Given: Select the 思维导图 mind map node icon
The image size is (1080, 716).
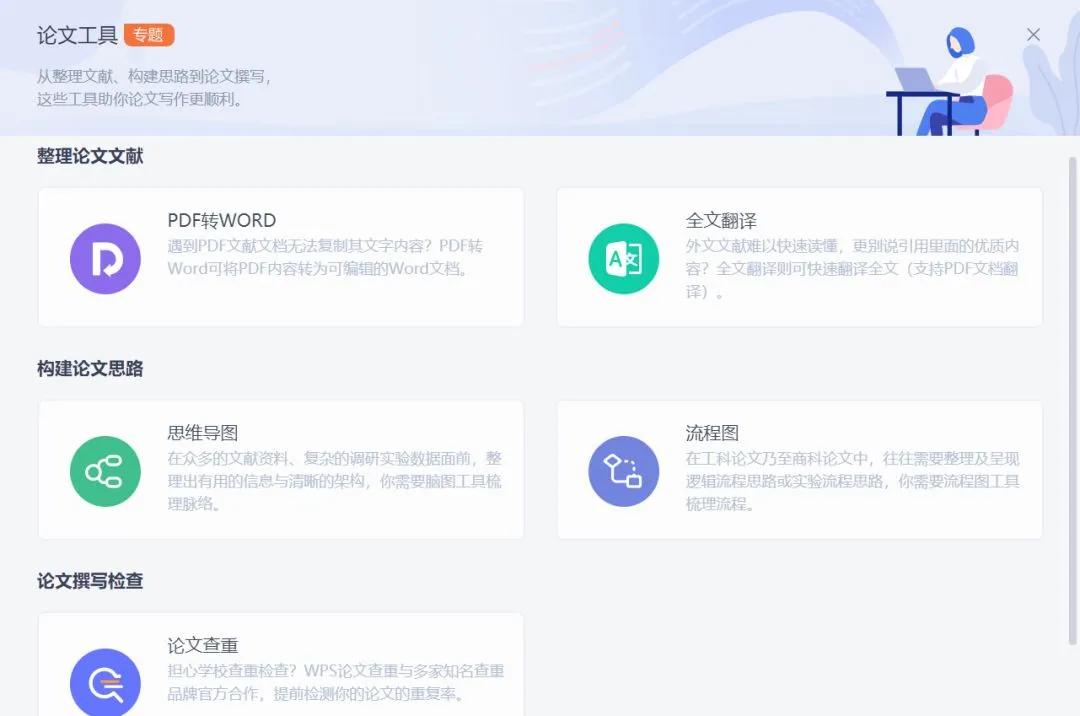Looking at the screenshot, I should [x=105, y=471].
